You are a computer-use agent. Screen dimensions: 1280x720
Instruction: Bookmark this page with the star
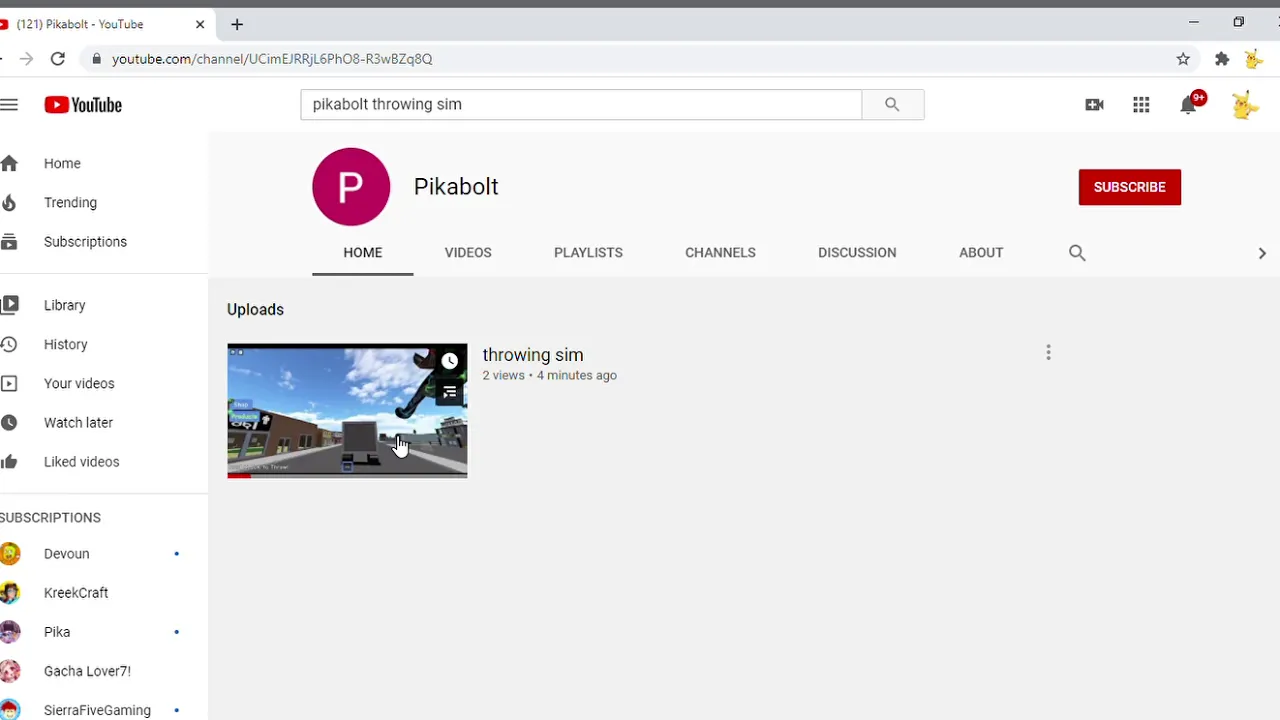pos(1183,59)
